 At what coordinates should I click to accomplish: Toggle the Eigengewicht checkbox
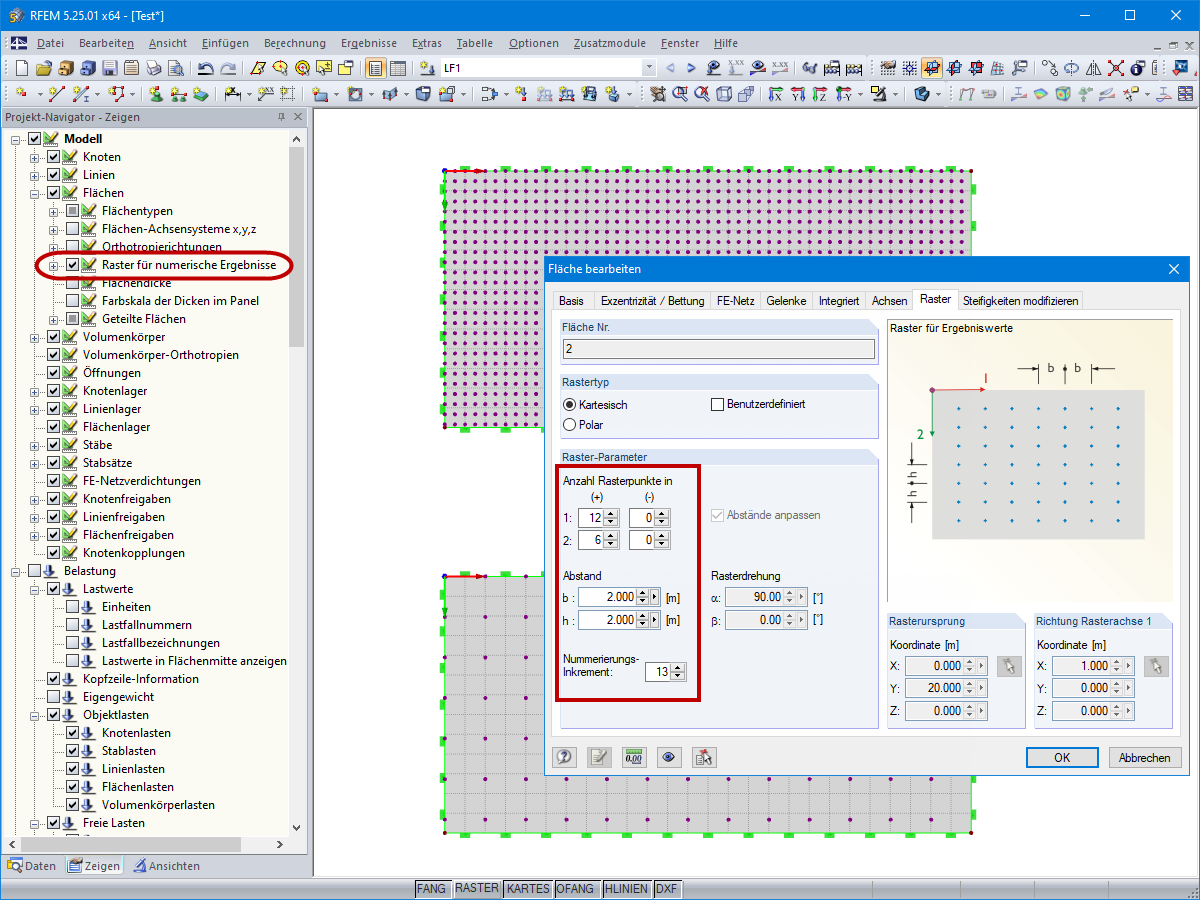point(54,697)
